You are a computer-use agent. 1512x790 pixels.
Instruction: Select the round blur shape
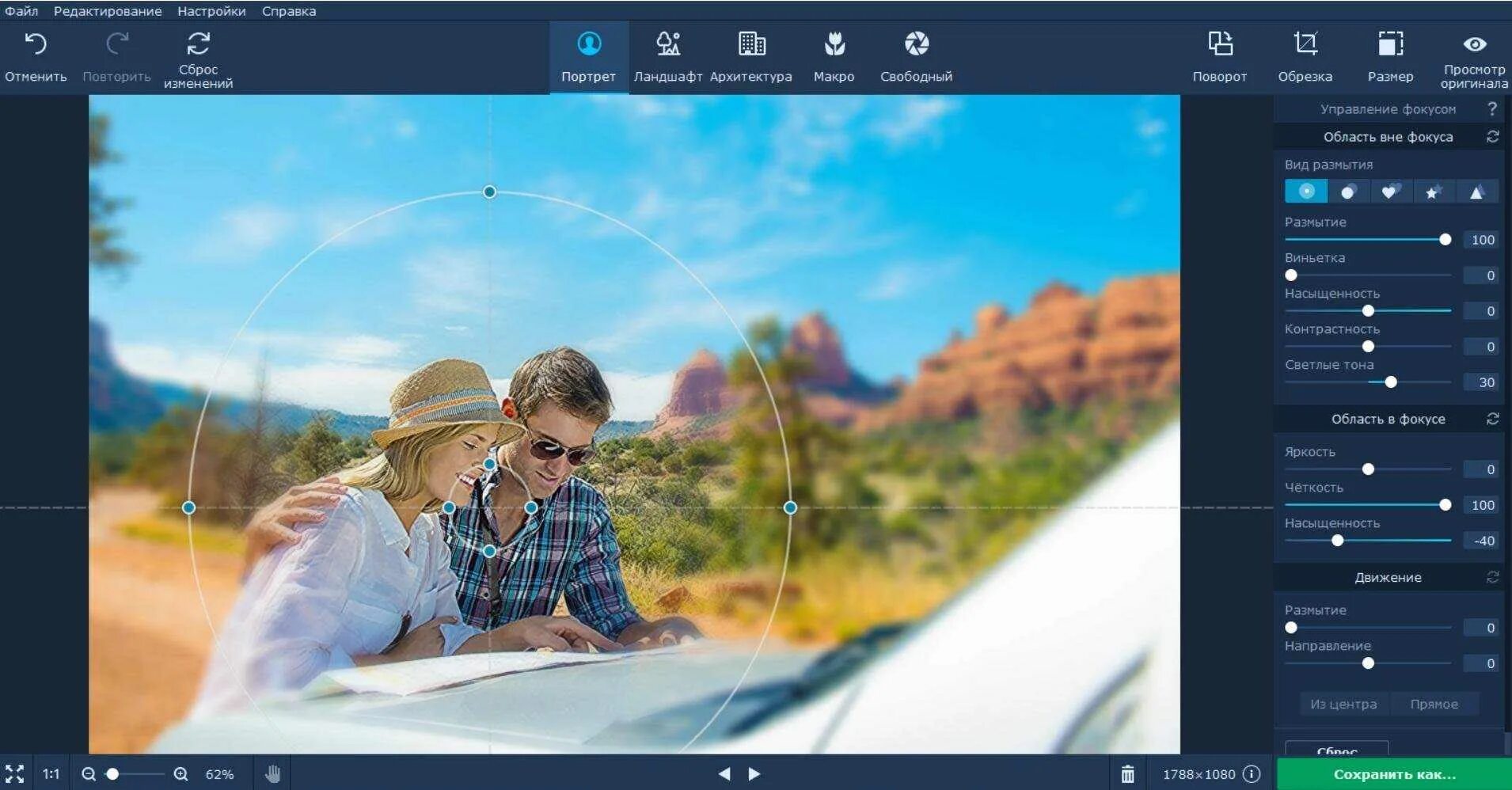1306,192
